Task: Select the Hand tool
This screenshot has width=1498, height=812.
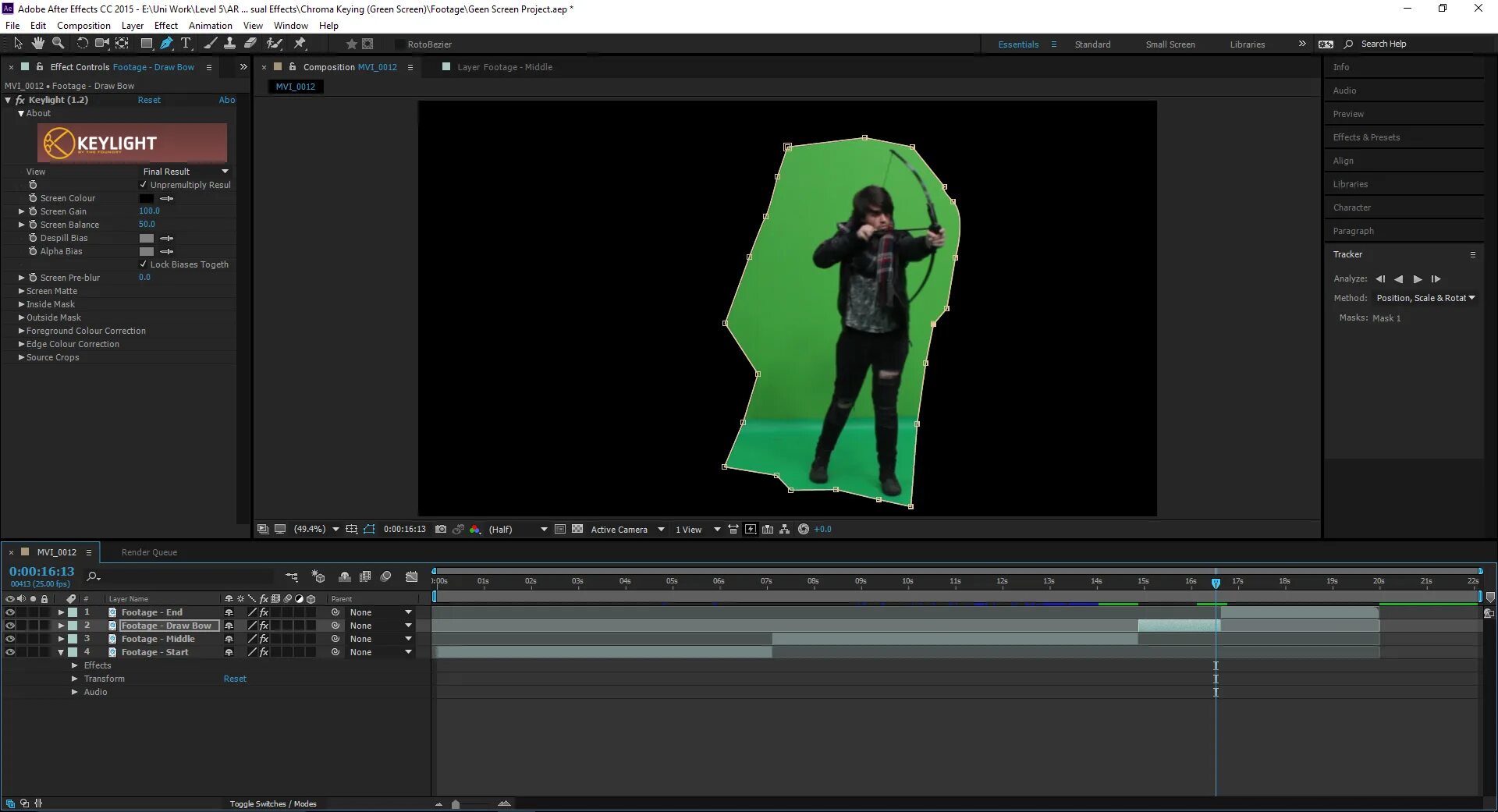Action: coord(37,44)
